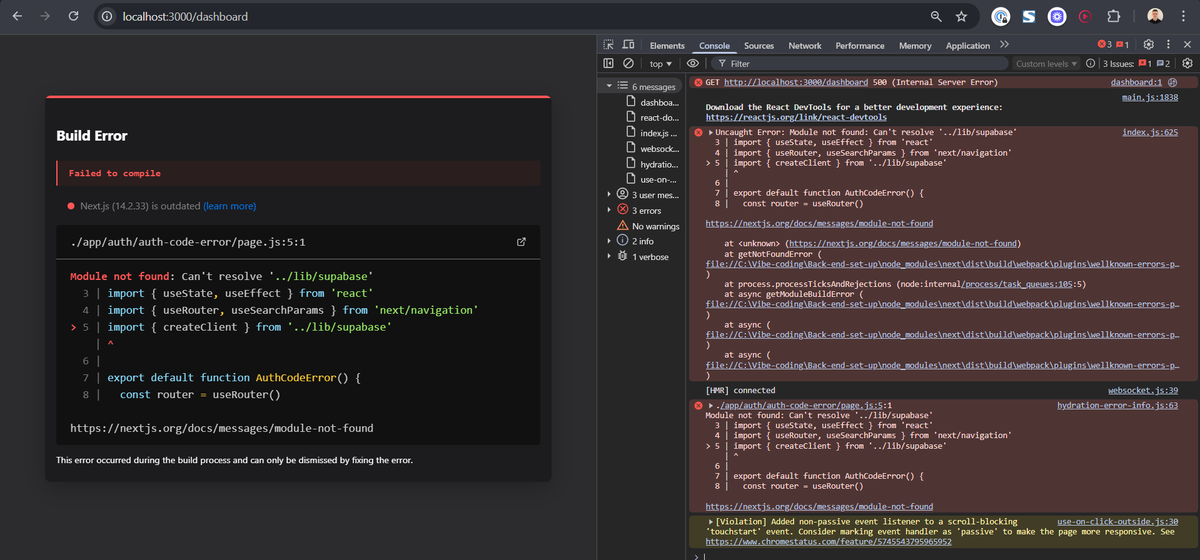Switch to the Performance tab

(x=860, y=45)
